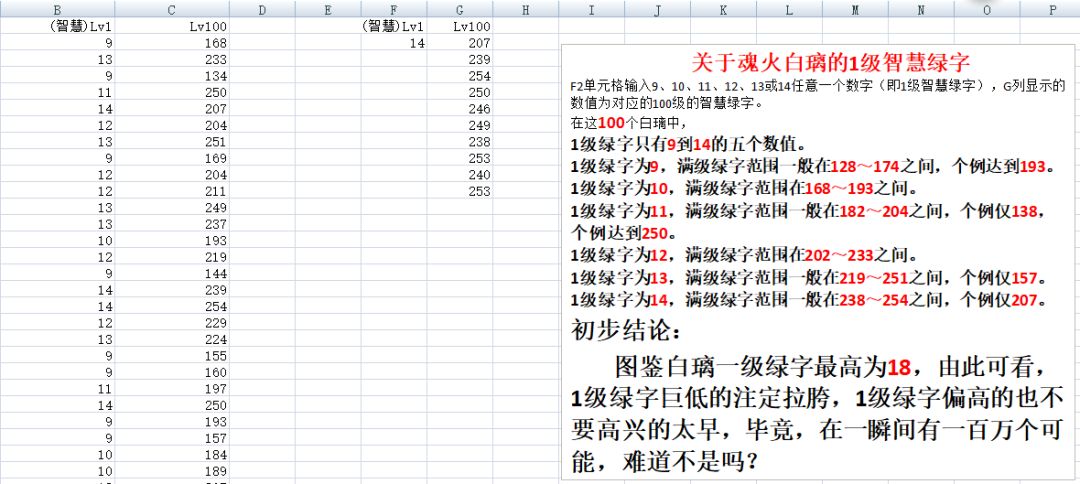Viewport: 1080px width, 484px height.
Task: Select cell 169 in column C
Action: pos(172,158)
